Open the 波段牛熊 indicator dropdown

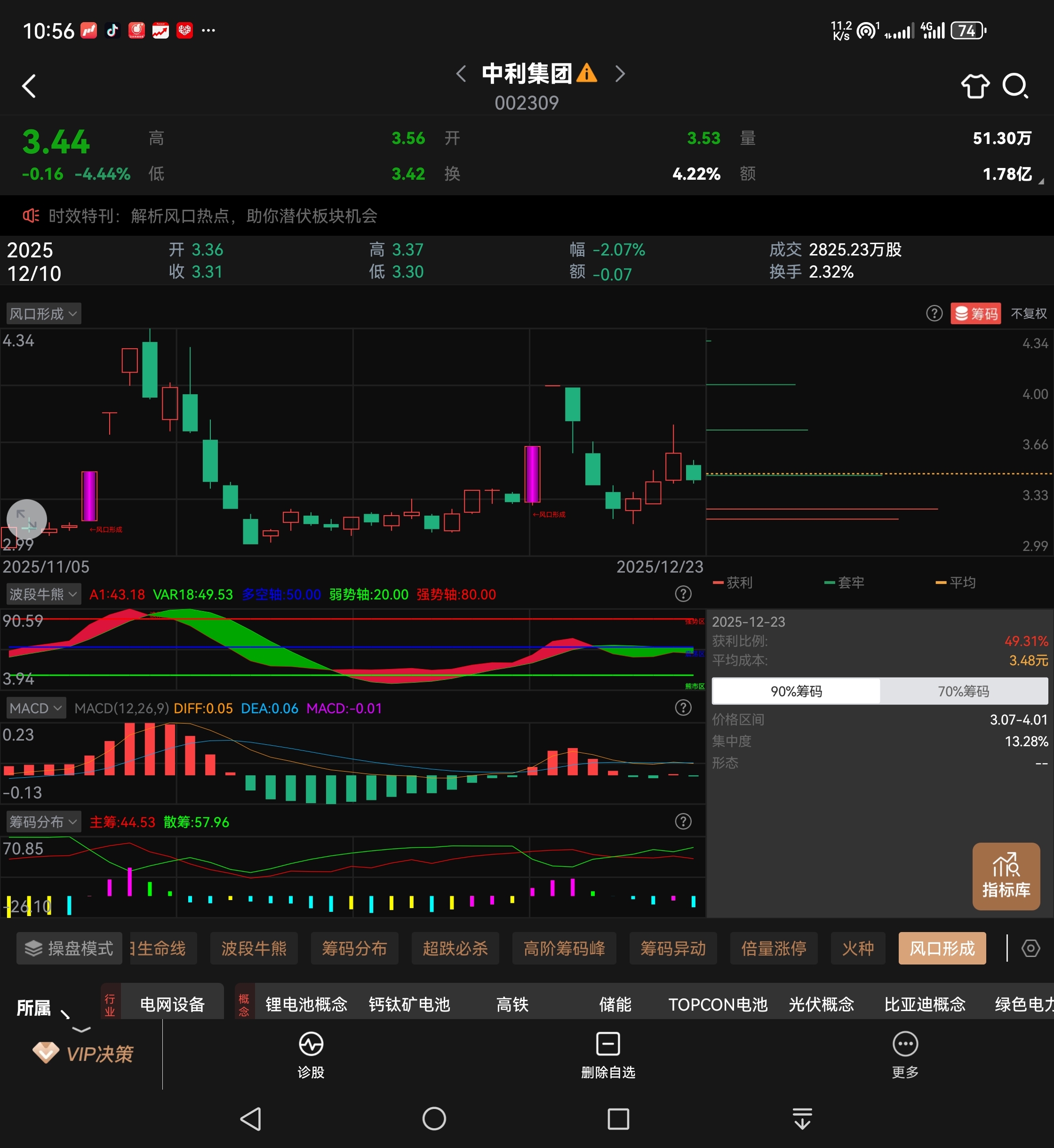[x=43, y=594]
